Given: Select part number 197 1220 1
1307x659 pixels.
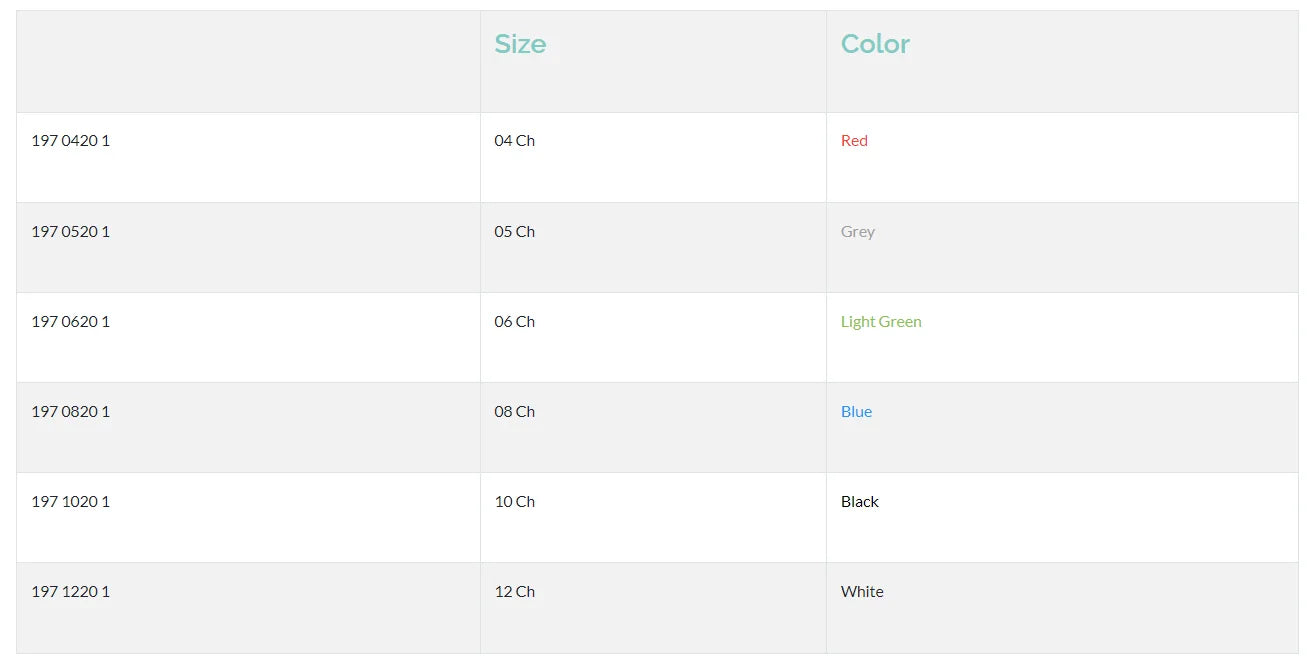Looking at the screenshot, I should (71, 592).
